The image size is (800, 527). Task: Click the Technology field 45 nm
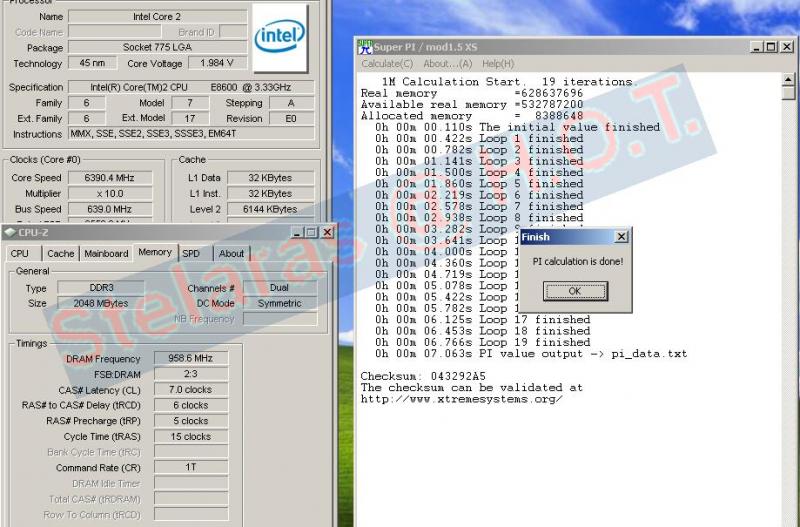92,63
